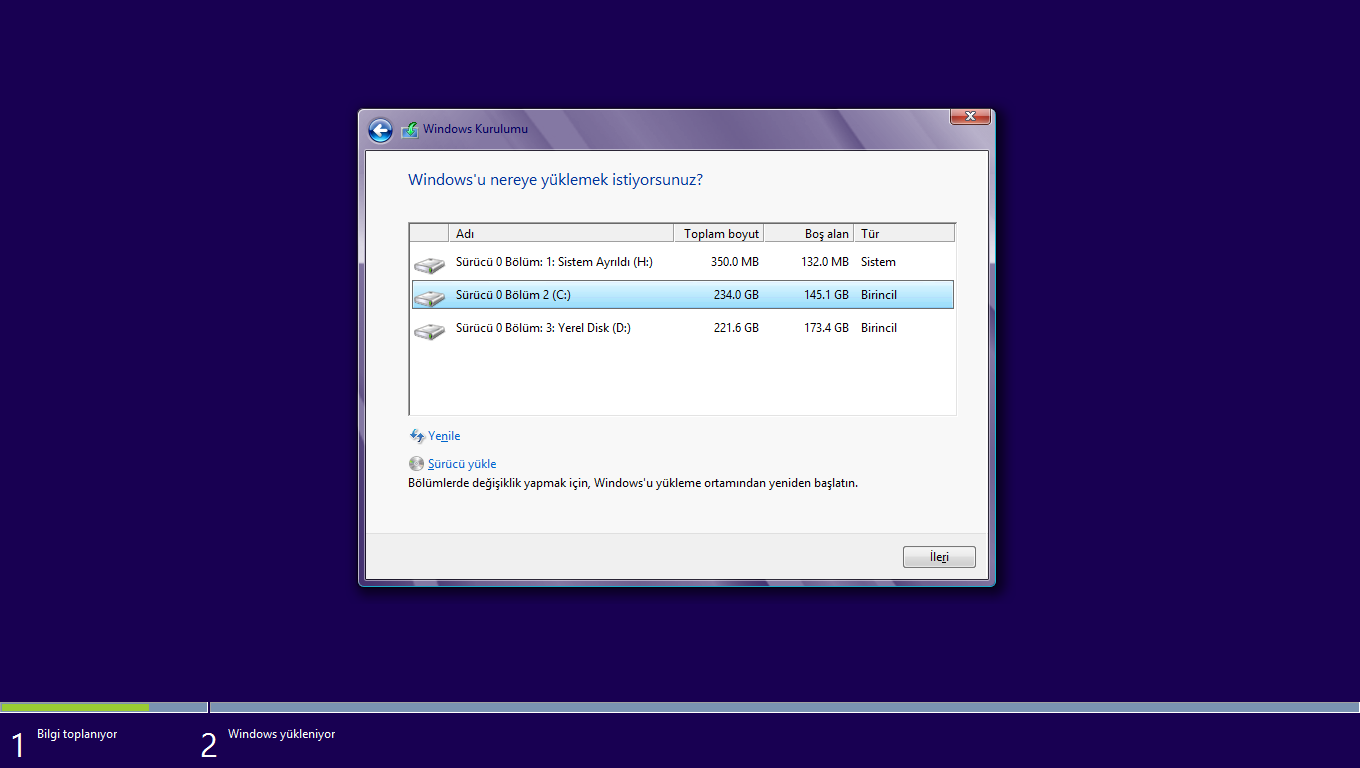Click drive icon for Sistem Ayrıldı (H:) partition

(429, 265)
